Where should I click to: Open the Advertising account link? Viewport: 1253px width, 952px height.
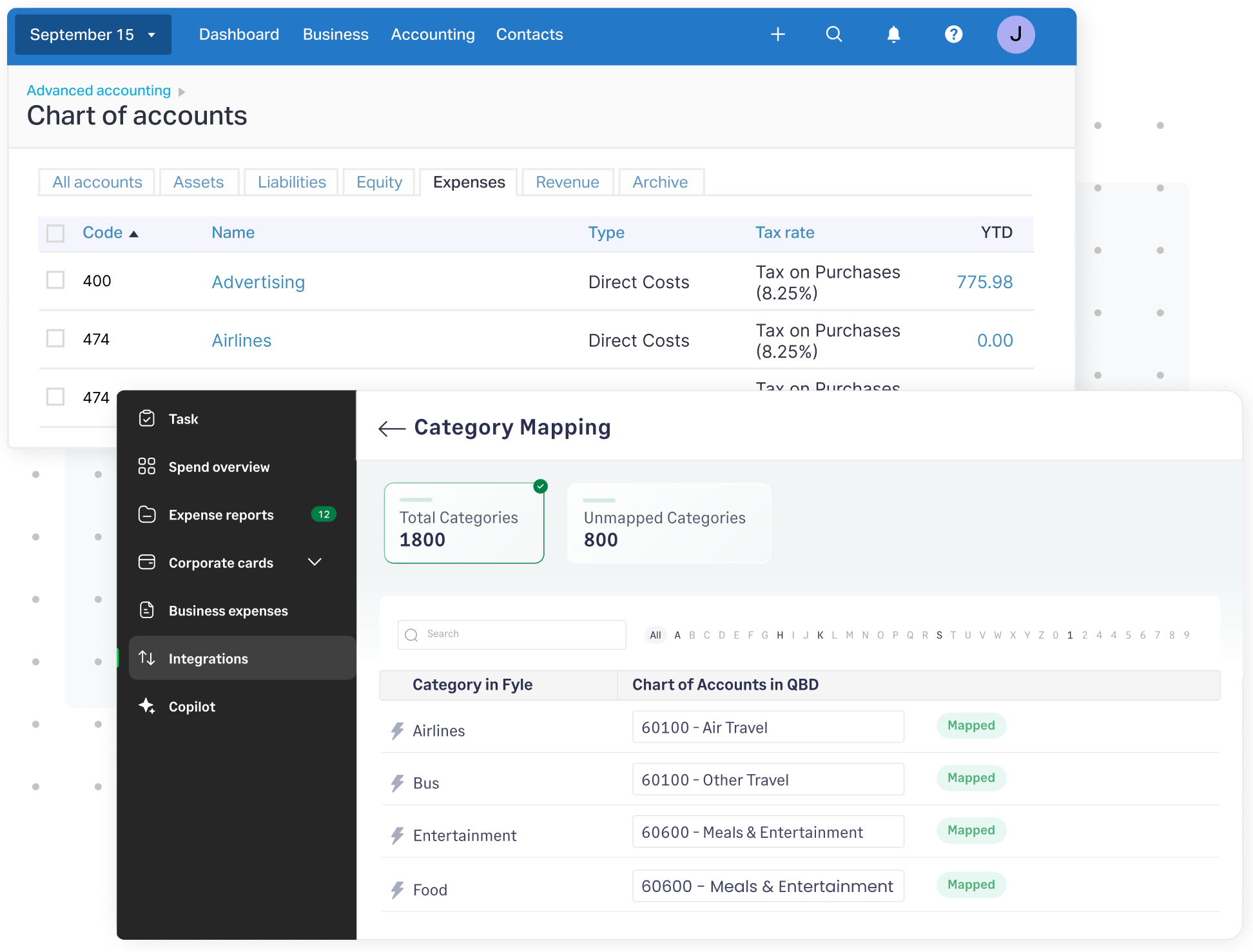(258, 282)
